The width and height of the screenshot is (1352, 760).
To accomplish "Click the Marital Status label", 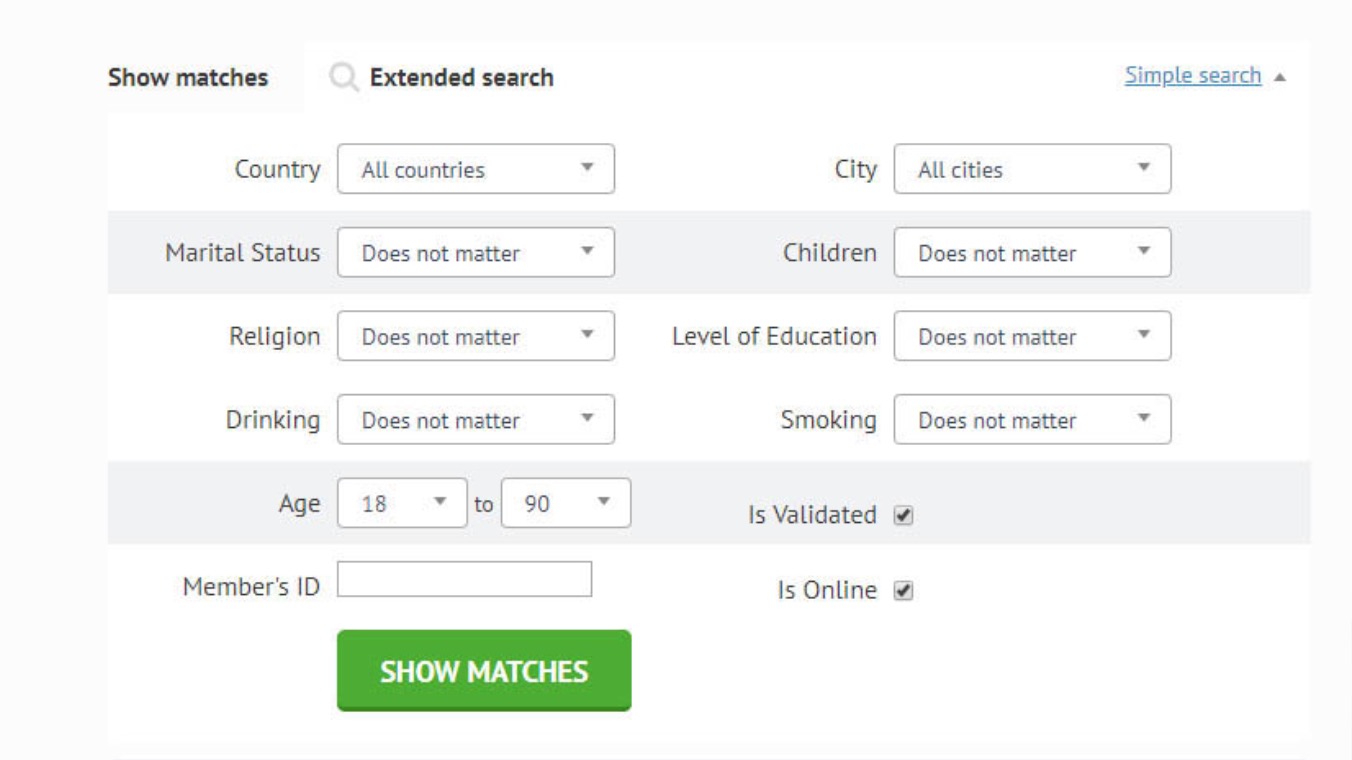I will 243,252.
